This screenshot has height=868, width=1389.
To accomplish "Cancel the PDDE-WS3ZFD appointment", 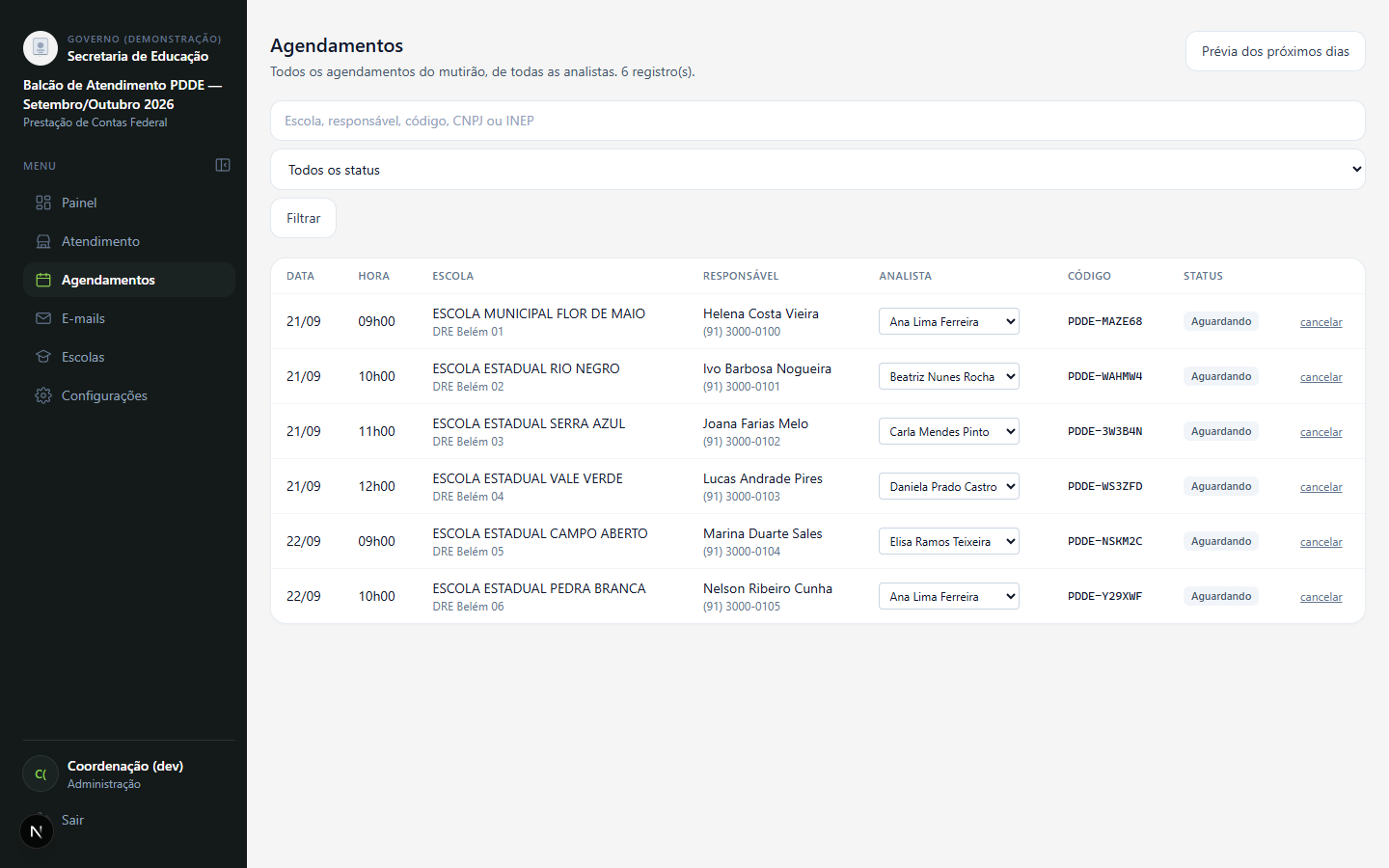I will (x=1321, y=487).
